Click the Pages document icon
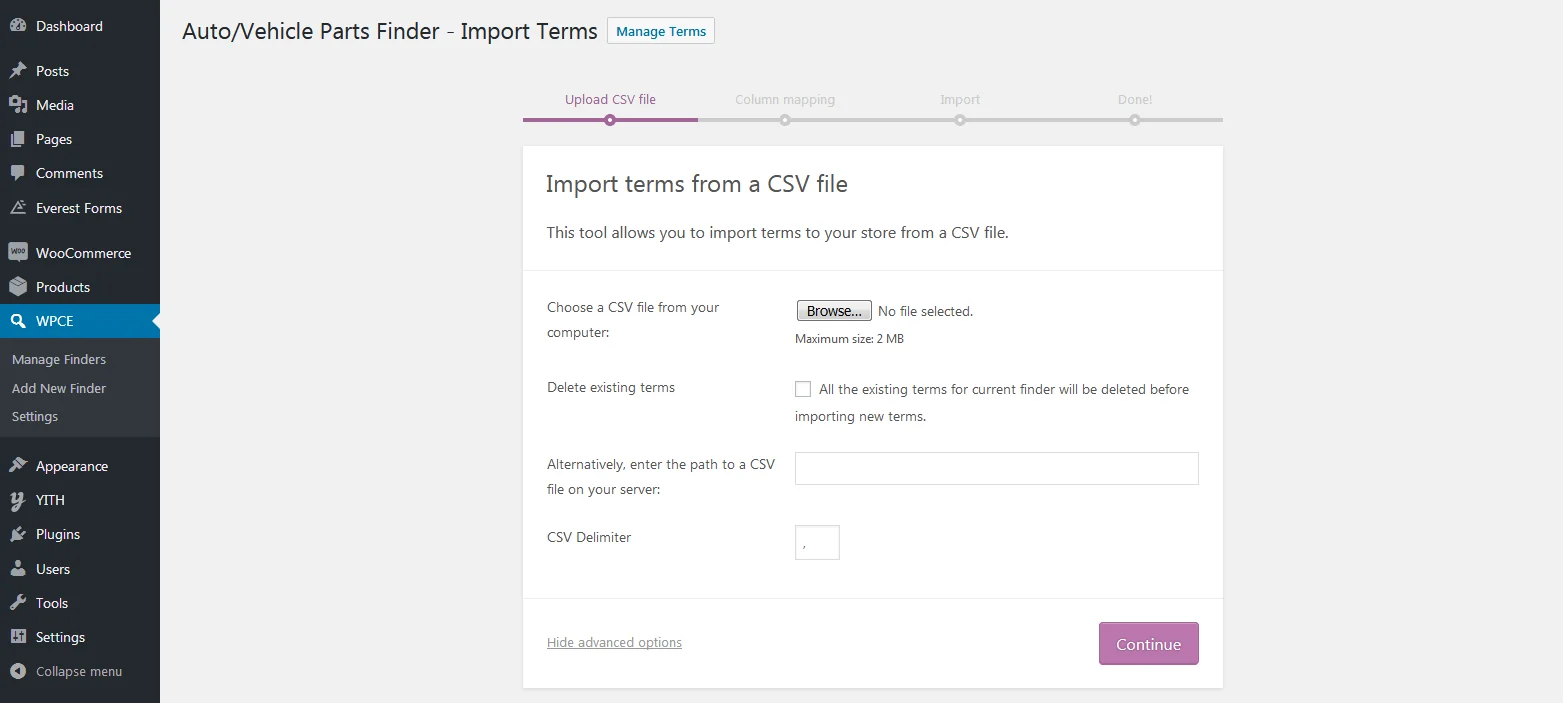This screenshot has height=703, width=1563. [x=18, y=139]
